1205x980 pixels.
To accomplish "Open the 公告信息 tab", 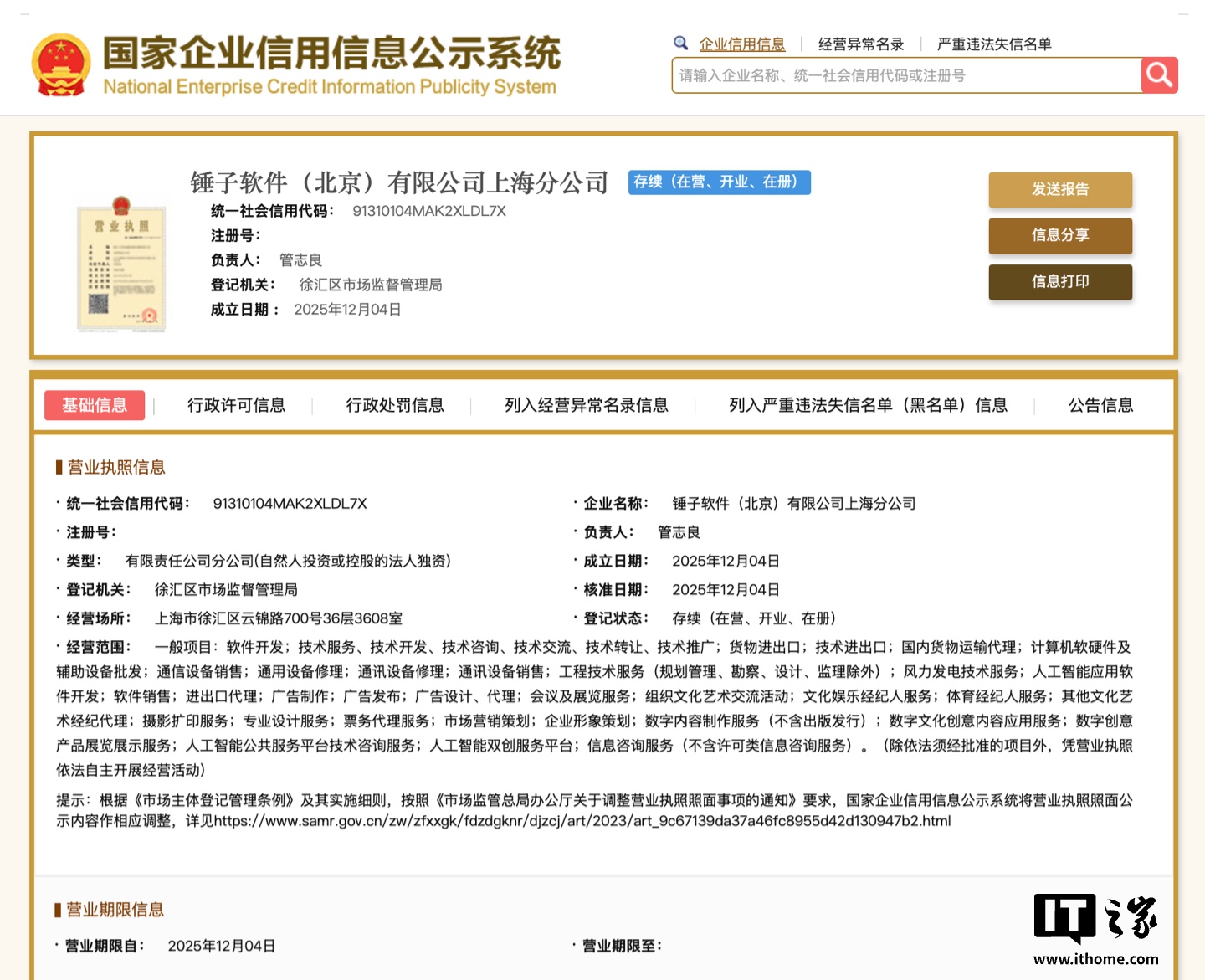I will 1100,405.
